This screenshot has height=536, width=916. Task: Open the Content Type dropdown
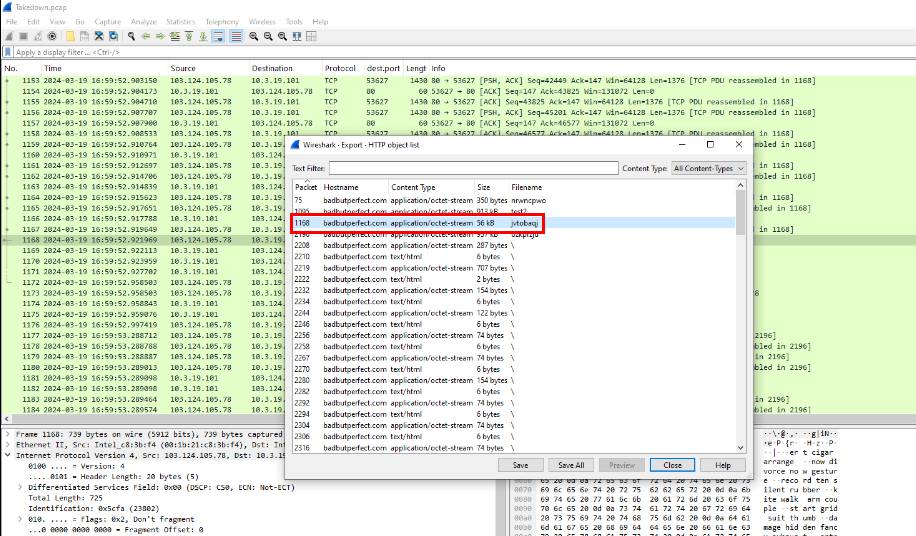[x=709, y=169]
